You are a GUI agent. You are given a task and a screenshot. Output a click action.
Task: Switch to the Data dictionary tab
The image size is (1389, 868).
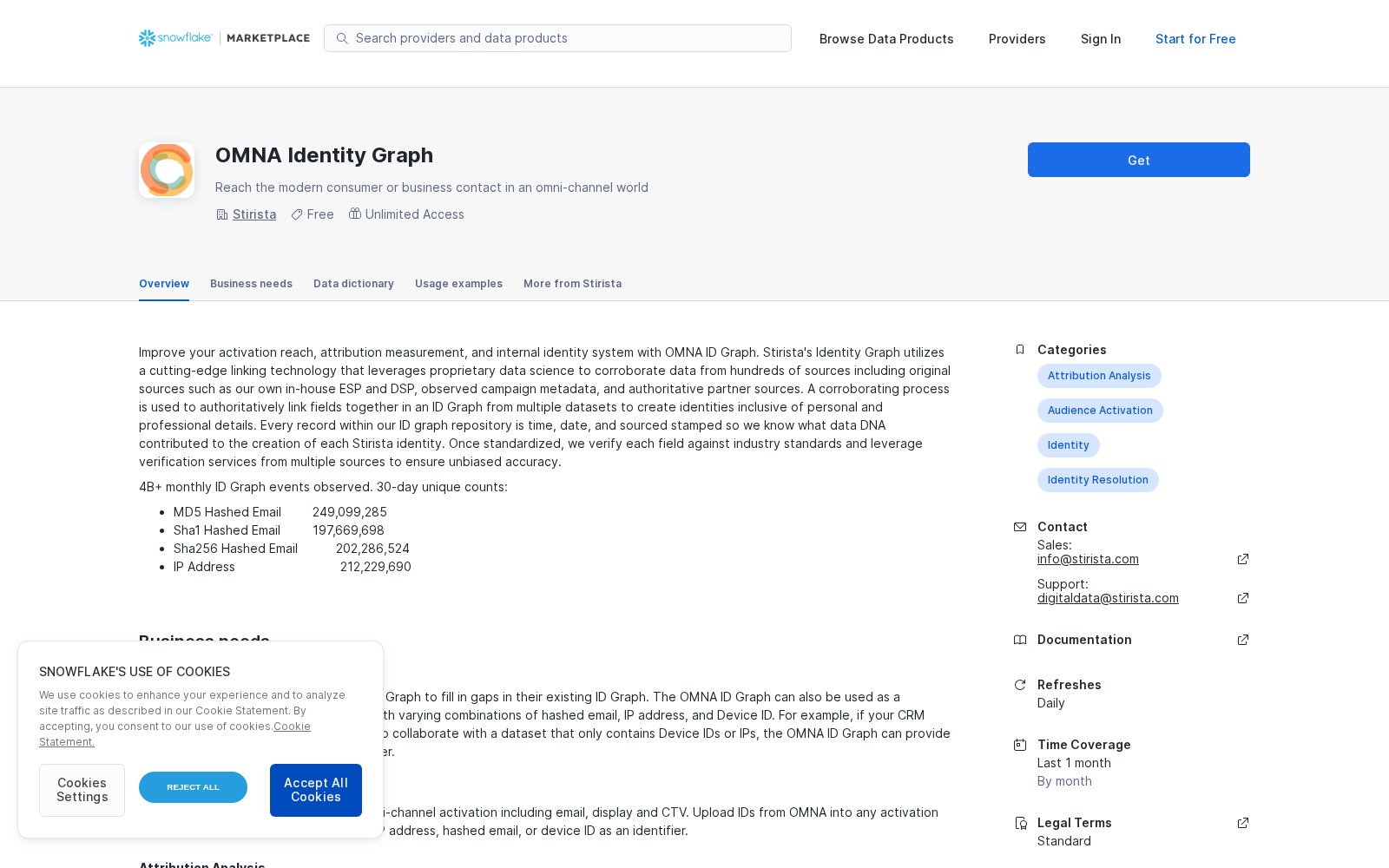pos(353,284)
